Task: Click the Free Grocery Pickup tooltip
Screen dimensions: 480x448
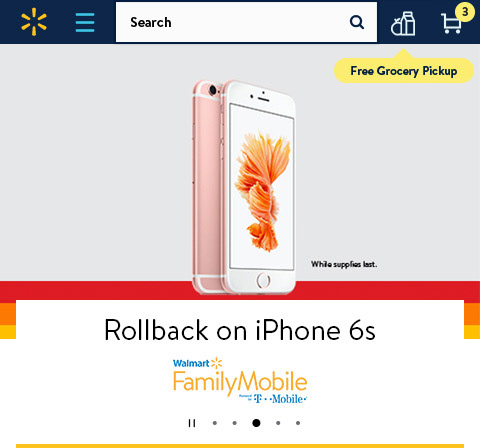Action: [x=404, y=71]
